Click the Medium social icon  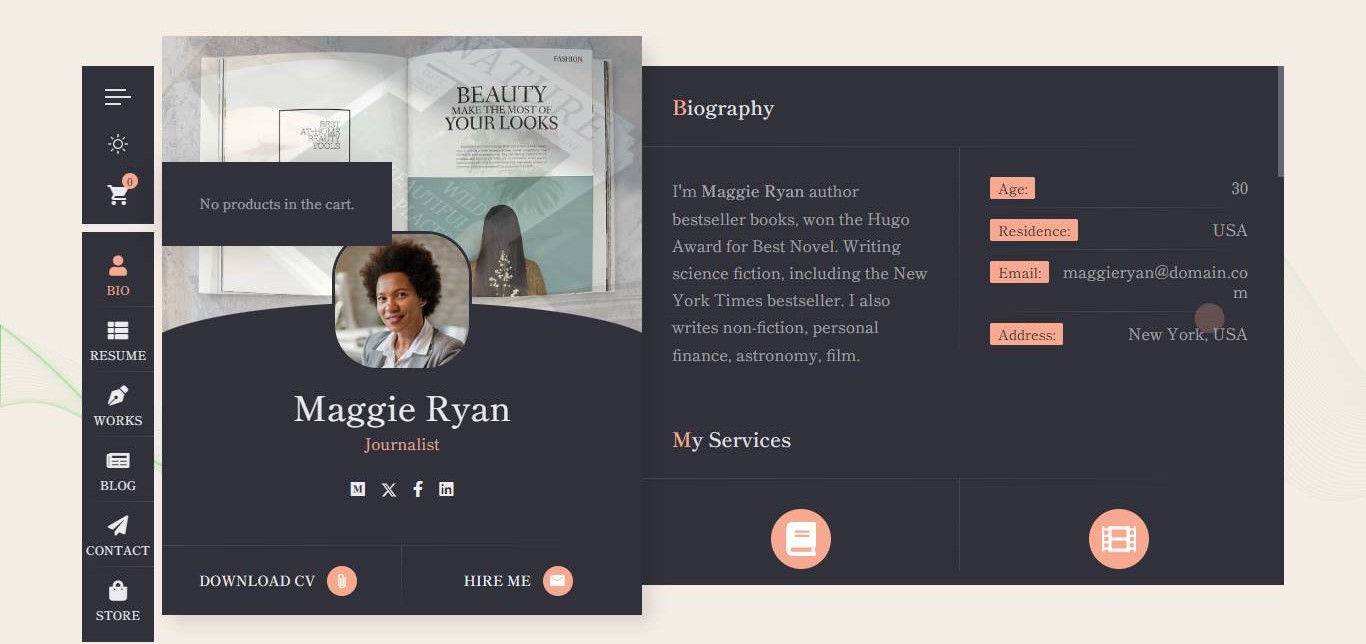tap(358, 489)
